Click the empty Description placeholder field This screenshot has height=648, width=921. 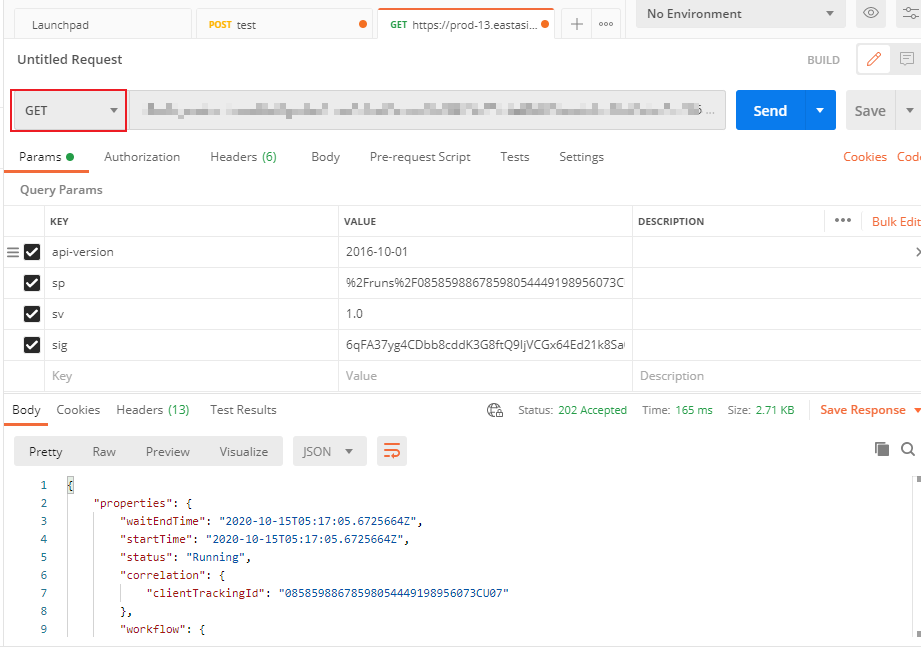tap(777, 376)
